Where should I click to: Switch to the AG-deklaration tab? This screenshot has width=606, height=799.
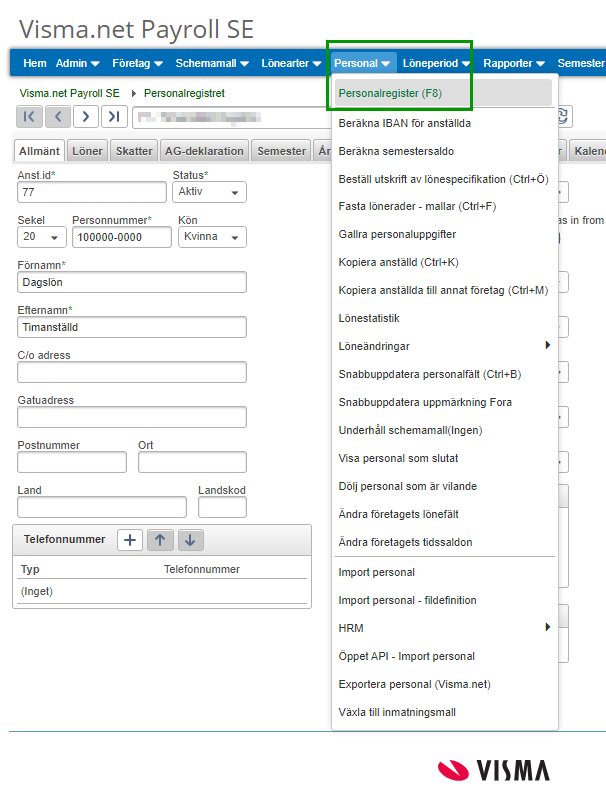pos(204,151)
